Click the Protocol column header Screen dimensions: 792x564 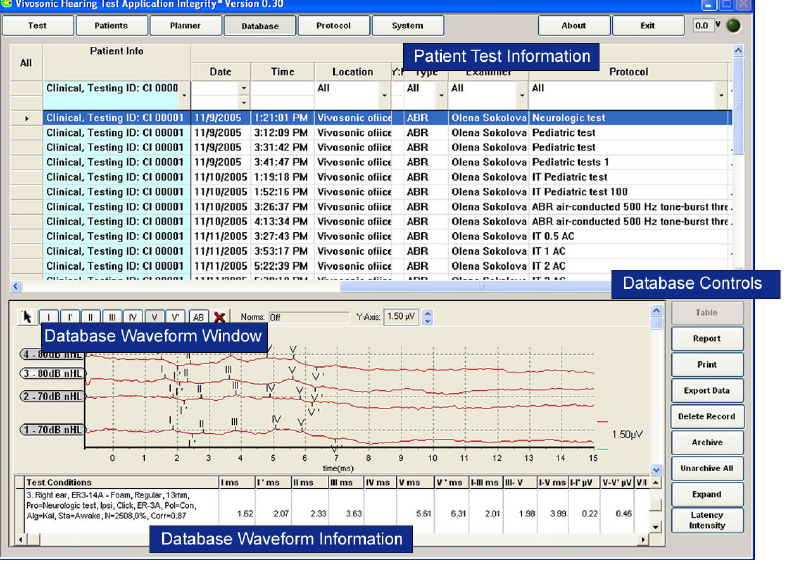628,72
